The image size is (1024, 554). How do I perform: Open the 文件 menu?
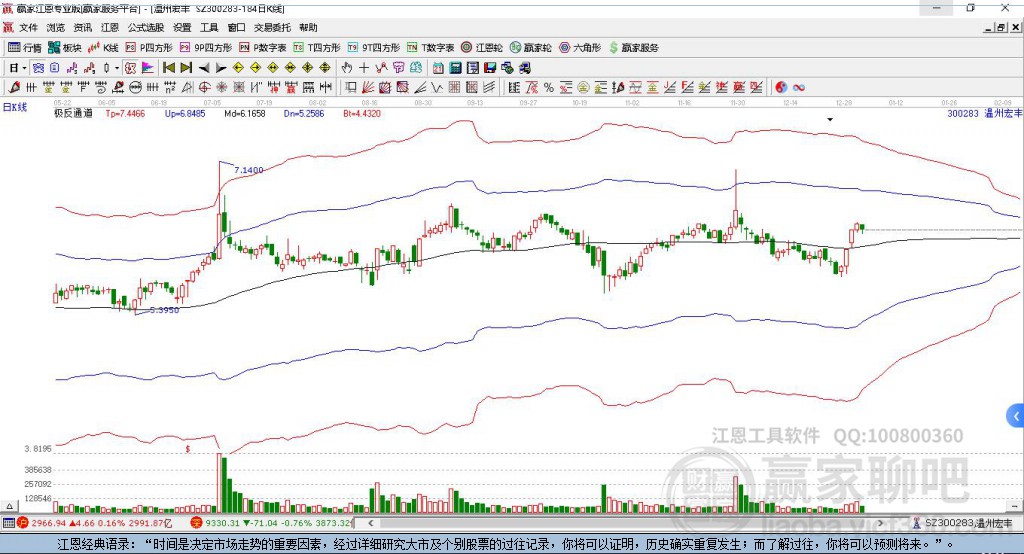tap(28, 27)
